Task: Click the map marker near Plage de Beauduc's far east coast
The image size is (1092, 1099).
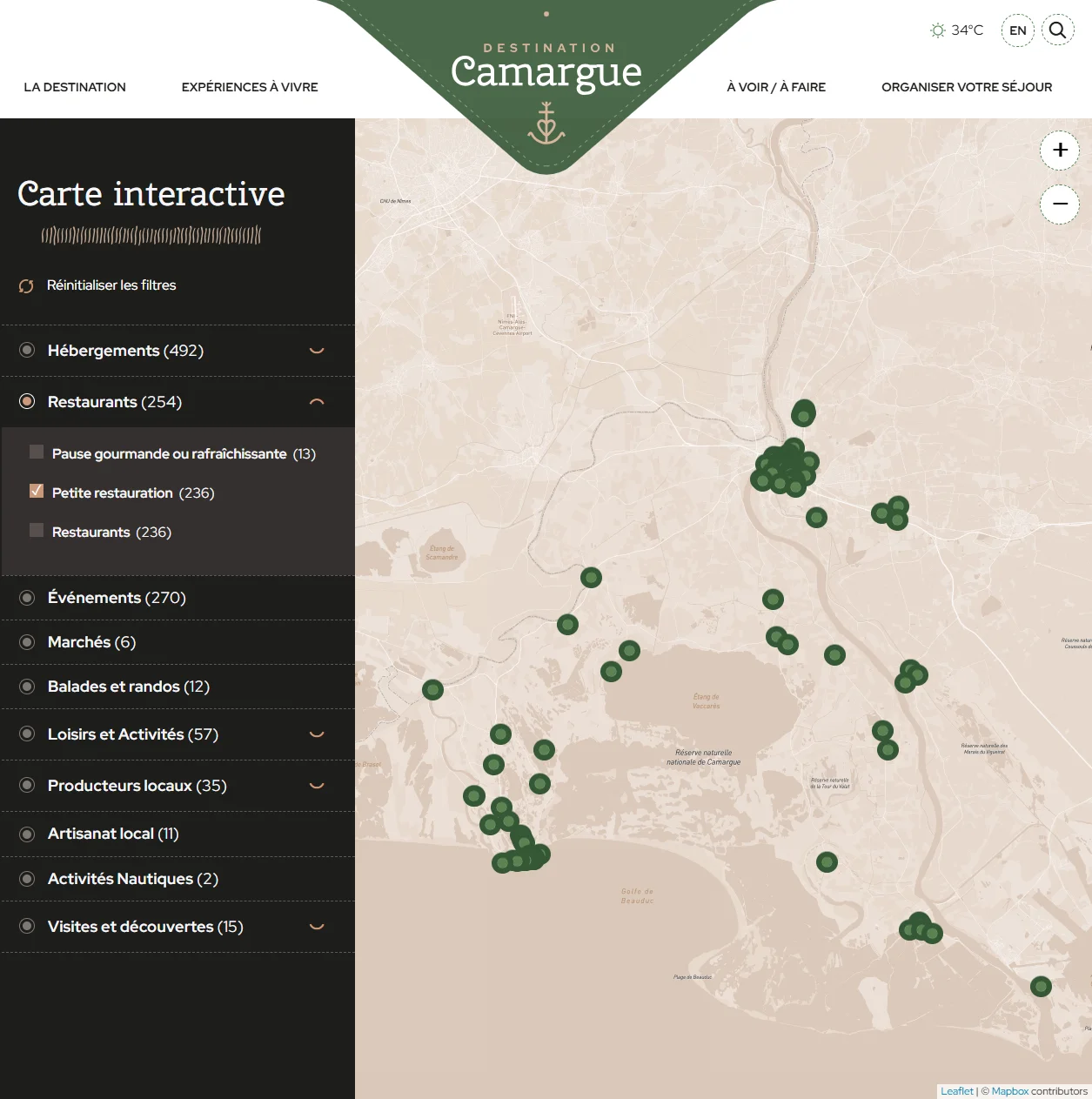Action: click(x=1041, y=986)
